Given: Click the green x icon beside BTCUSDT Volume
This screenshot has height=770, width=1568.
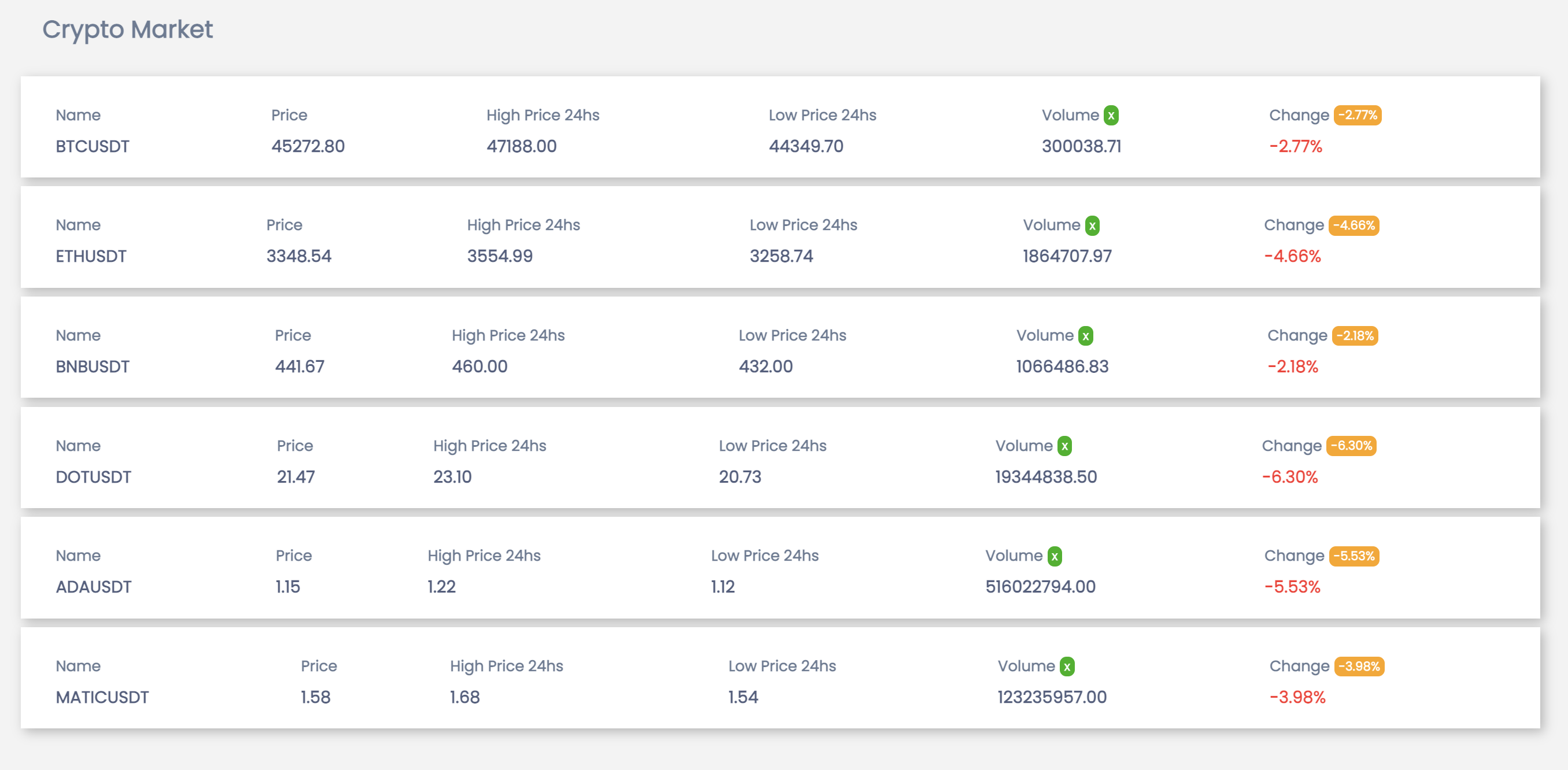Looking at the screenshot, I should (x=1110, y=115).
